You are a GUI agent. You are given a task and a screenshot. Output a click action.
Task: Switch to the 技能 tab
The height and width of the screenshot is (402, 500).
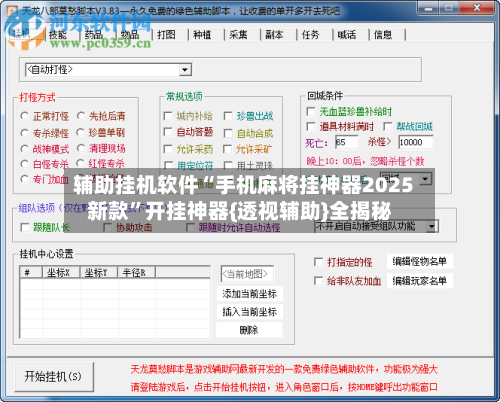[58, 34]
